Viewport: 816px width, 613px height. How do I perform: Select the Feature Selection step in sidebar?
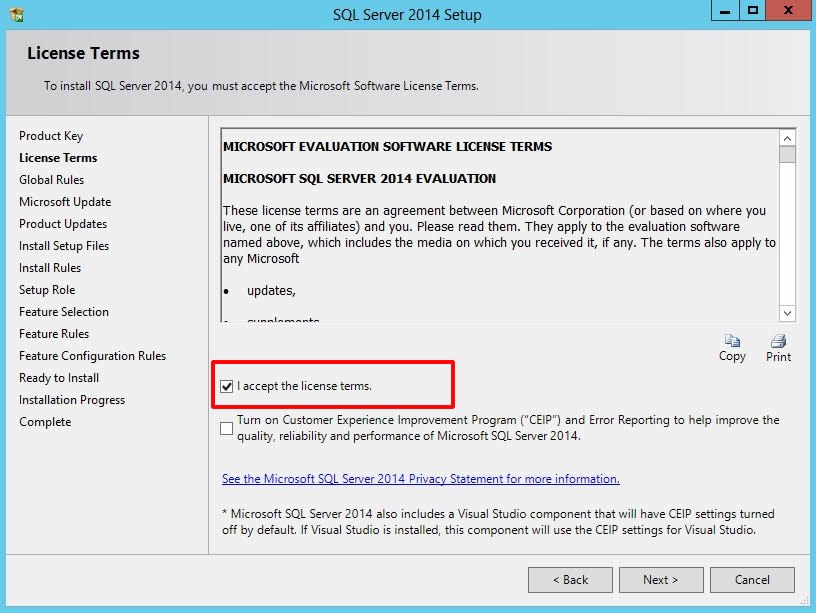click(x=64, y=312)
